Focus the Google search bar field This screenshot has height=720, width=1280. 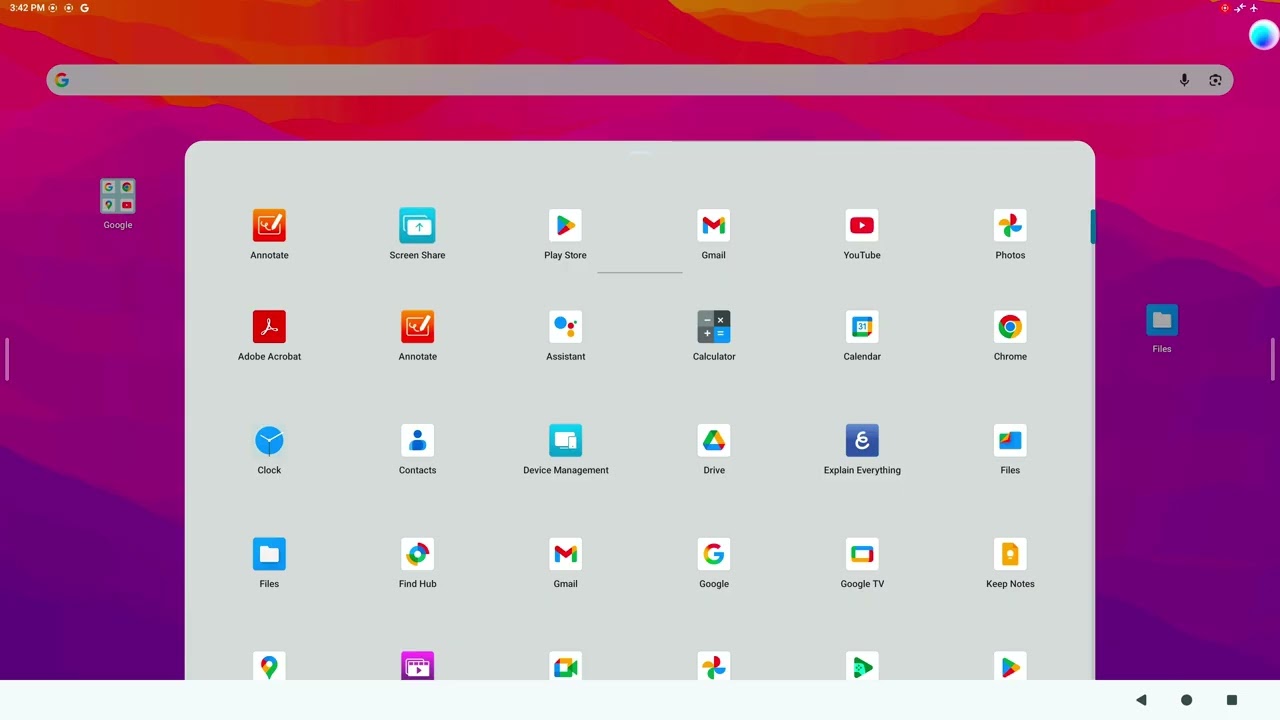pyautogui.click(x=640, y=80)
